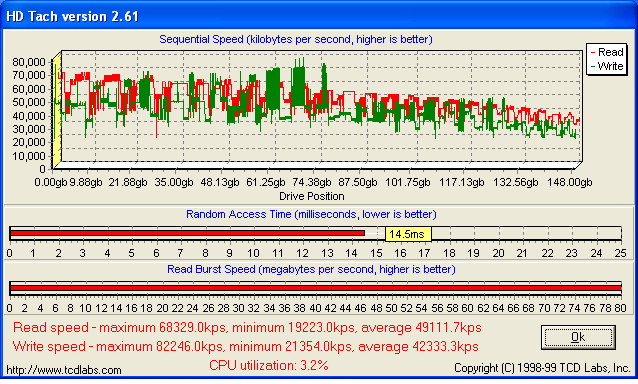Viewport: 638px width, 384px height.
Task: Click maximum 68329.0kps read value
Action: click(x=164, y=327)
